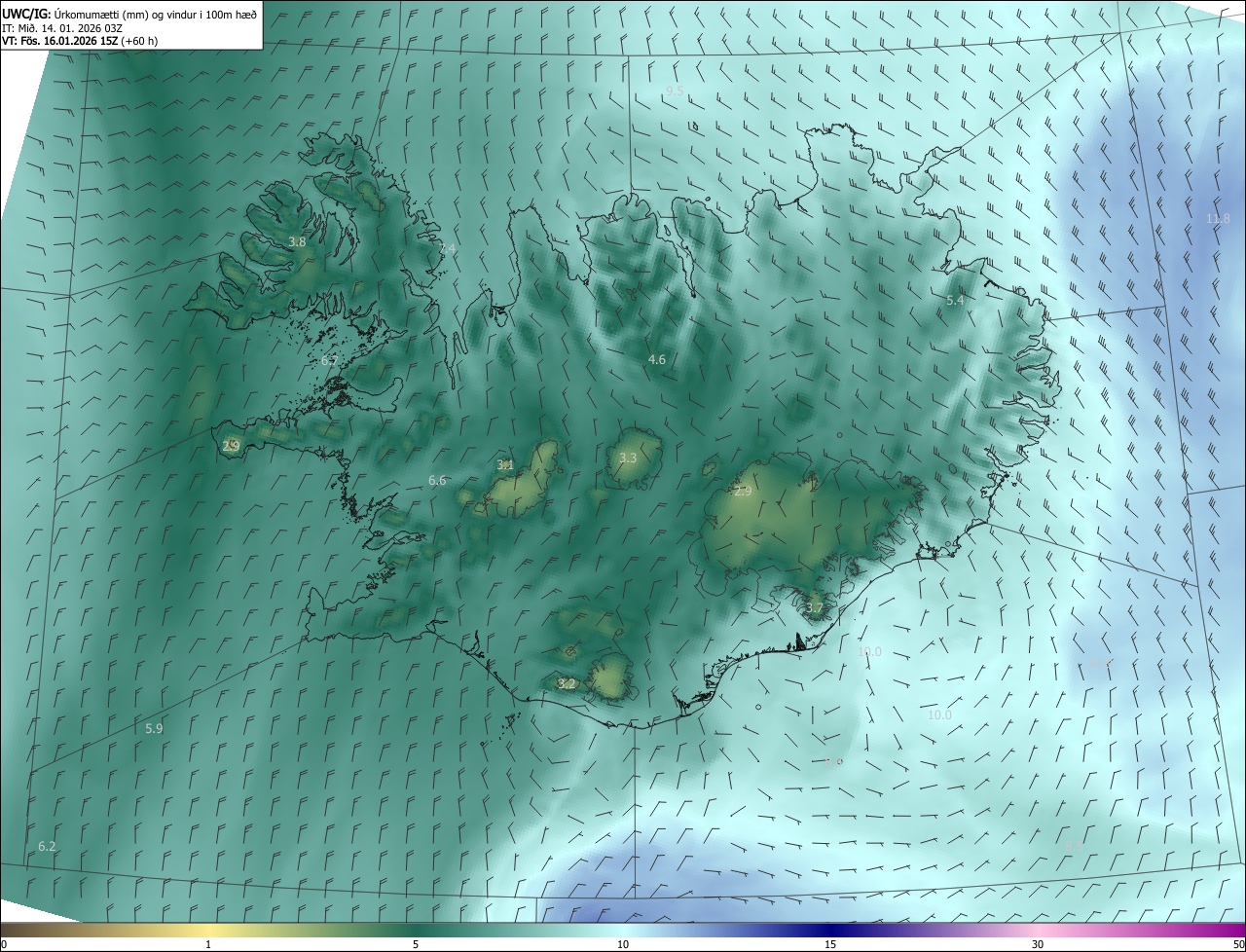This screenshot has width=1246, height=952.
Task: Click the 0 tick label on the color scale
Action: pyautogui.click(x=4, y=944)
